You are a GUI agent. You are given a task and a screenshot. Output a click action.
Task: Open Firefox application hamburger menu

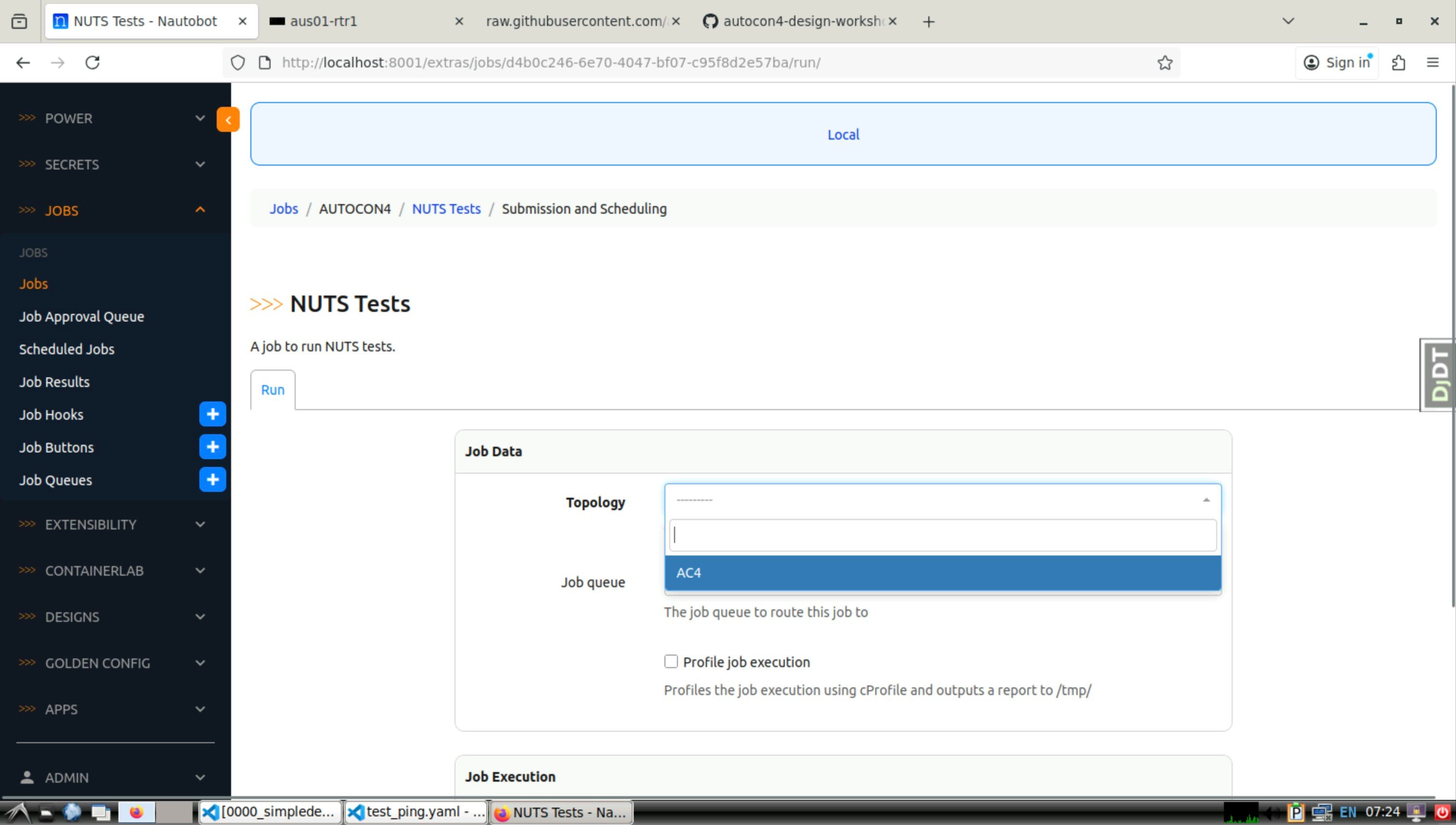click(x=1432, y=62)
